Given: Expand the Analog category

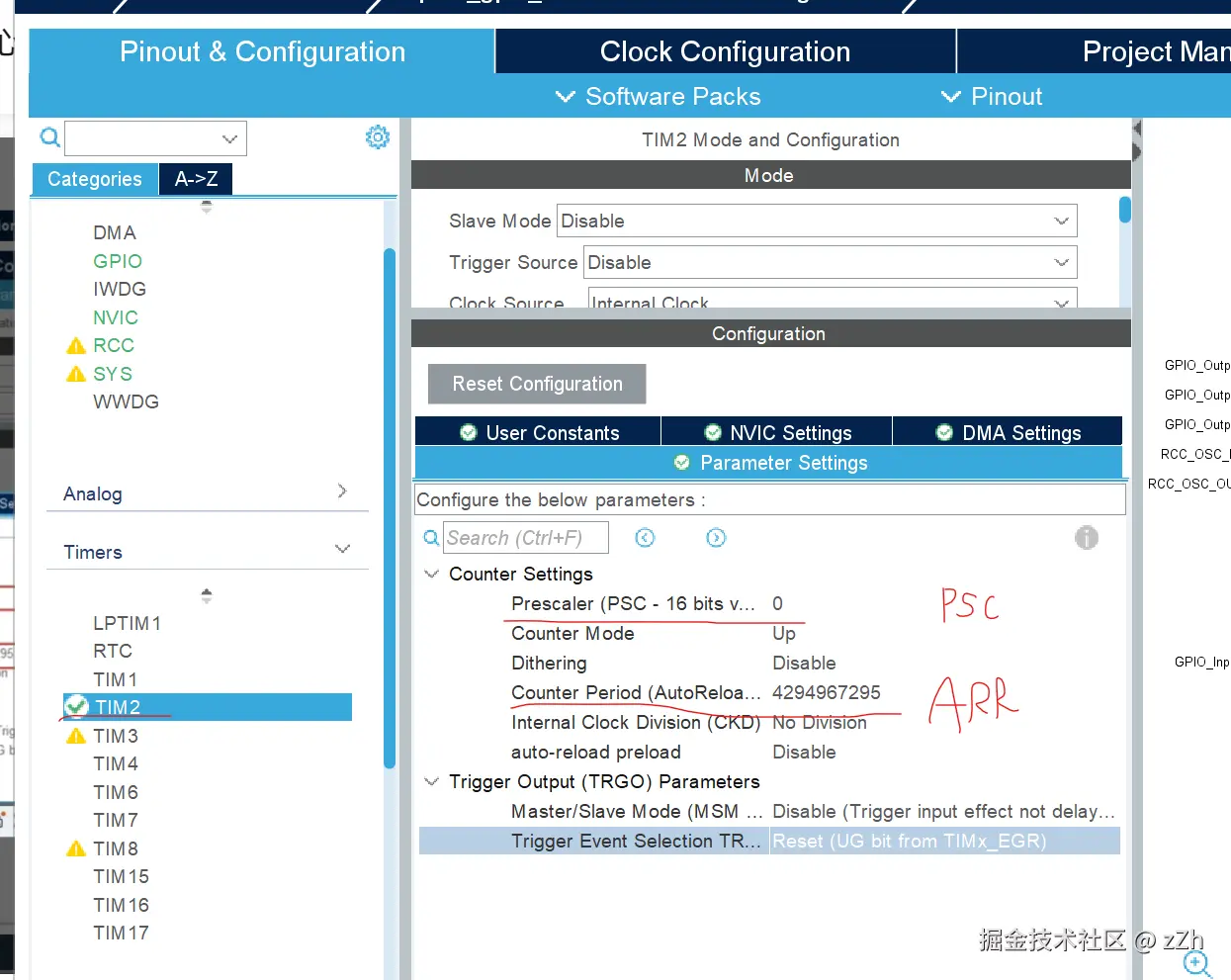Looking at the screenshot, I should click(x=342, y=491).
